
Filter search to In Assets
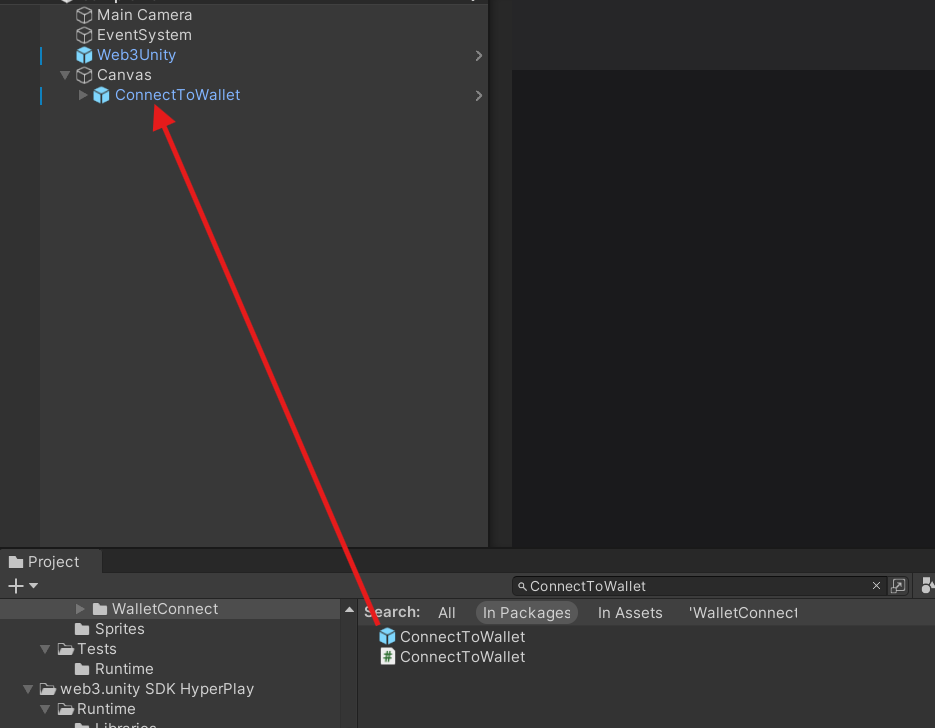click(x=630, y=613)
